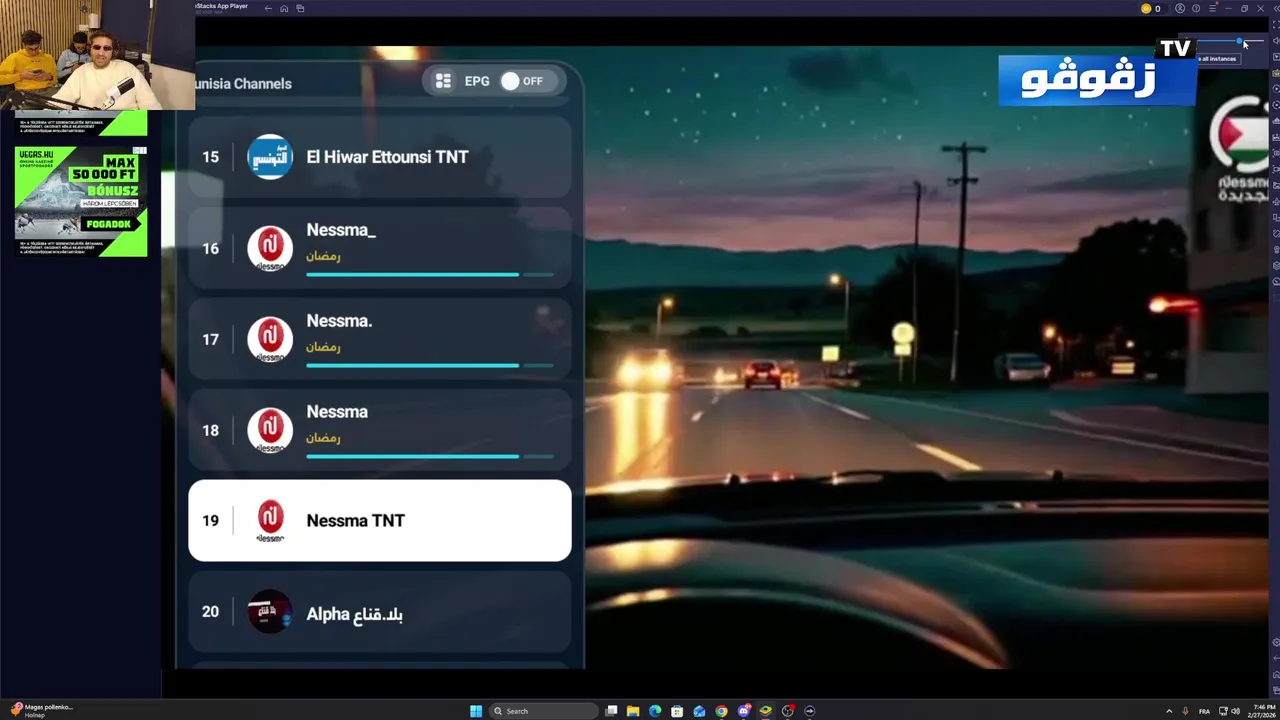Open Microsoft Store from taskbar
The image size is (1280, 720).
point(677,711)
